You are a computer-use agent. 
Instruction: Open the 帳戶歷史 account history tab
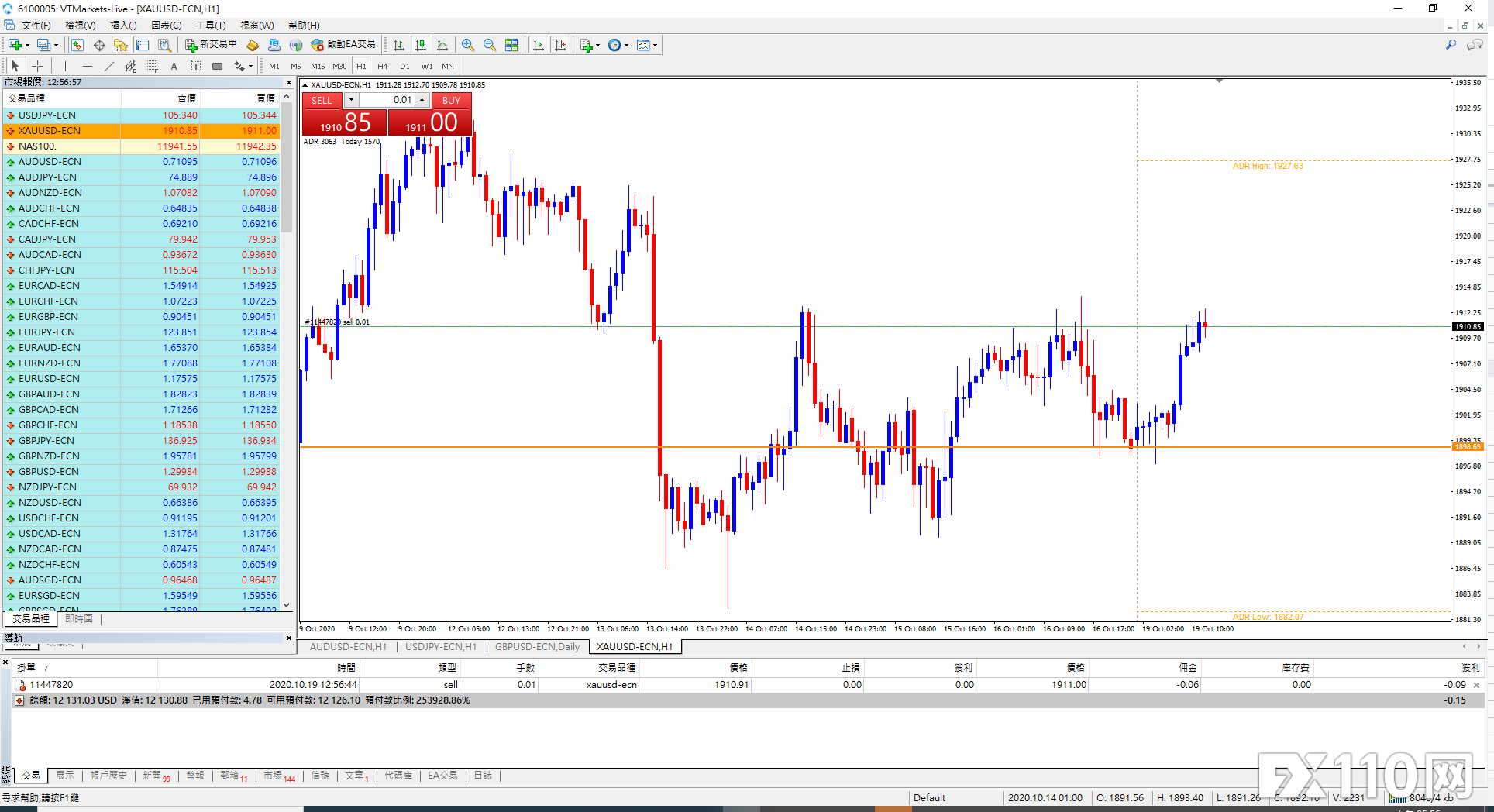(x=108, y=776)
